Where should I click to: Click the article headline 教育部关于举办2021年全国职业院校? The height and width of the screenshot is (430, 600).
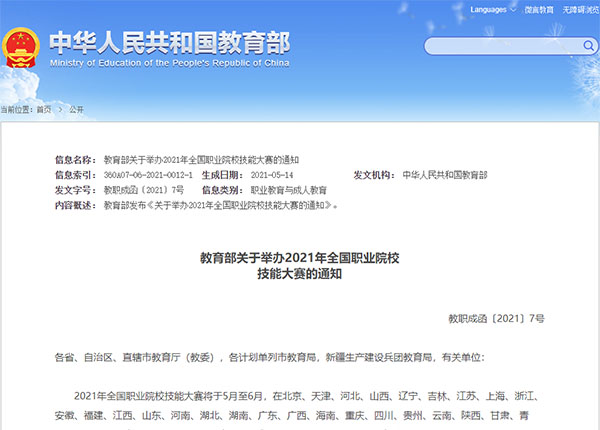click(300, 258)
